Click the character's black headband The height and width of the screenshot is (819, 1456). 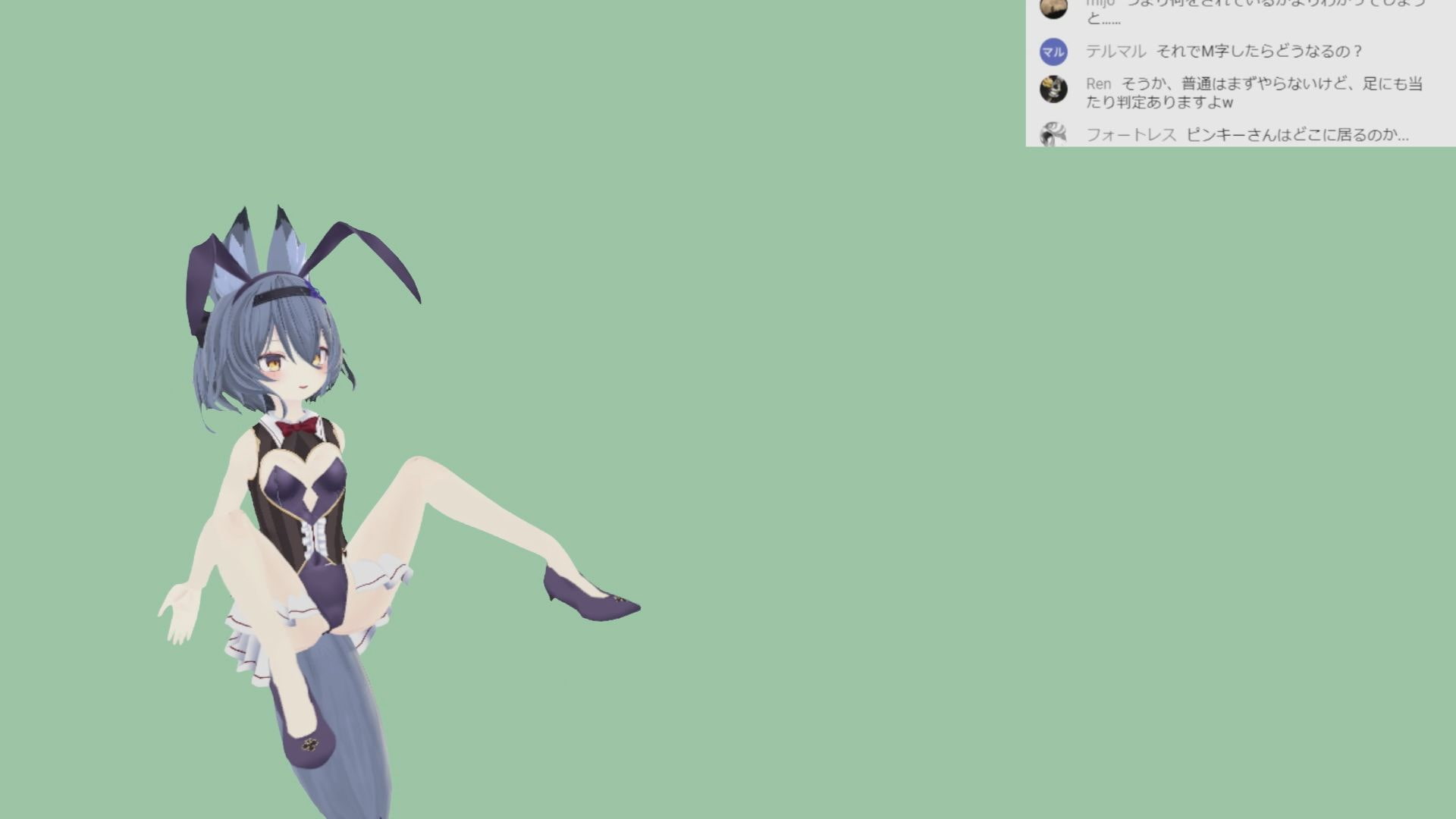(279, 294)
